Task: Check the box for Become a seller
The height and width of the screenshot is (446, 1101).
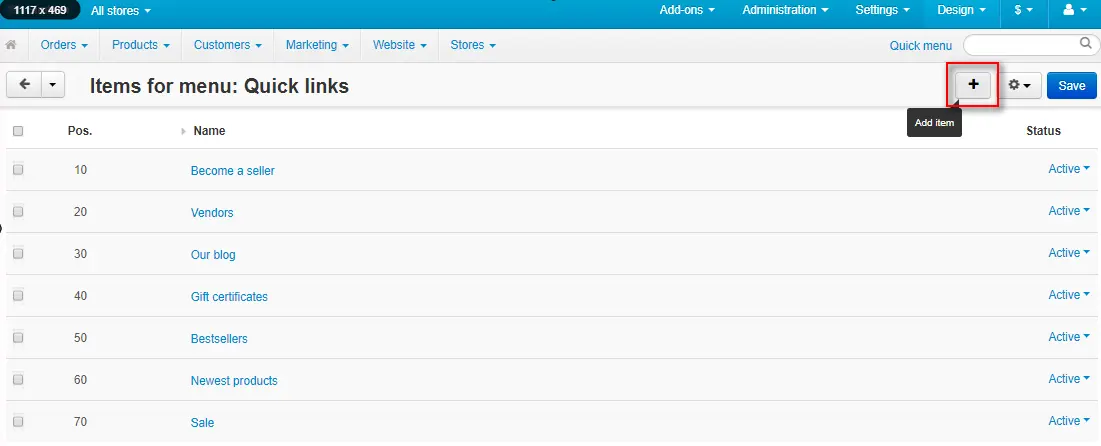Action: click(x=18, y=170)
